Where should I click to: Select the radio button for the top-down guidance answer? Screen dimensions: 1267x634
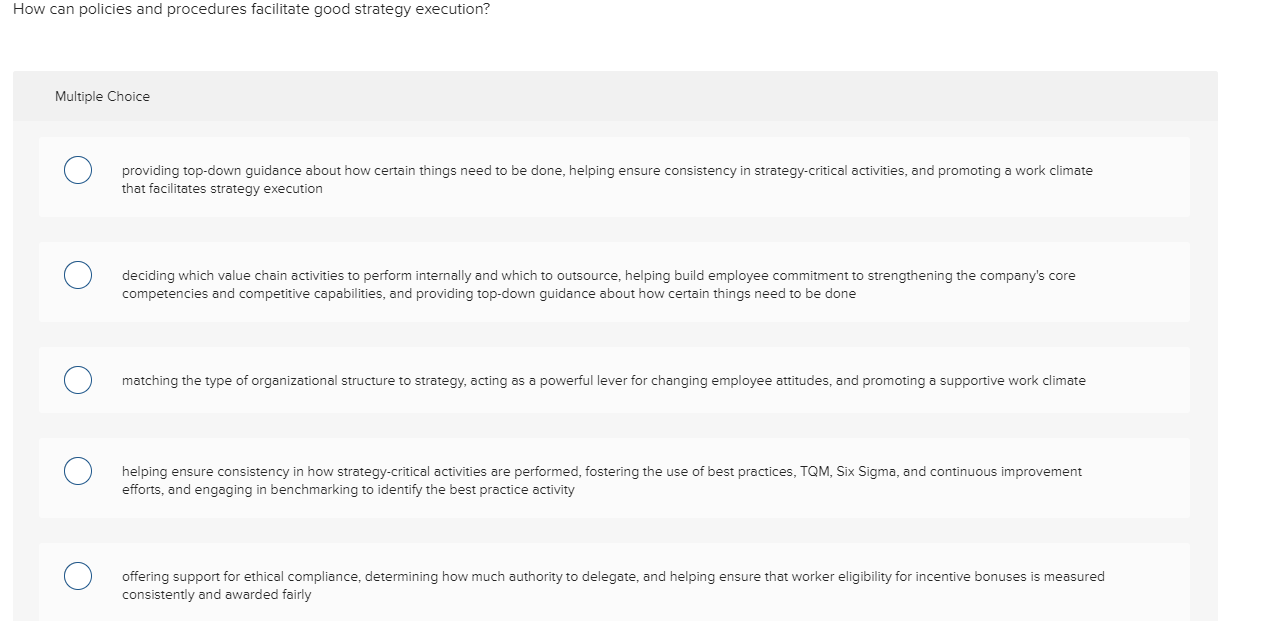(x=78, y=170)
